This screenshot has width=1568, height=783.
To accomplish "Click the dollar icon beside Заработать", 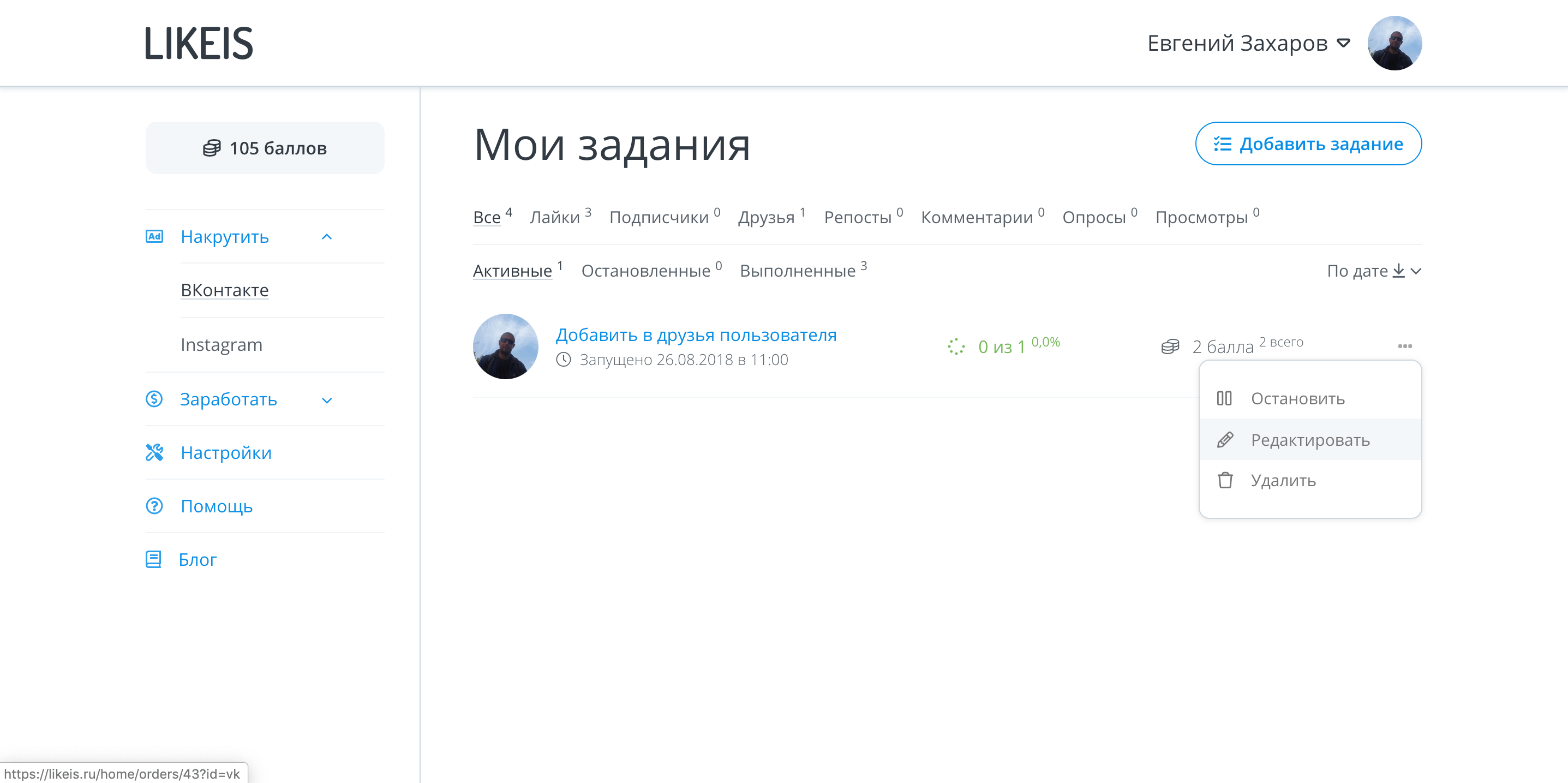I will [x=154, y=399].
